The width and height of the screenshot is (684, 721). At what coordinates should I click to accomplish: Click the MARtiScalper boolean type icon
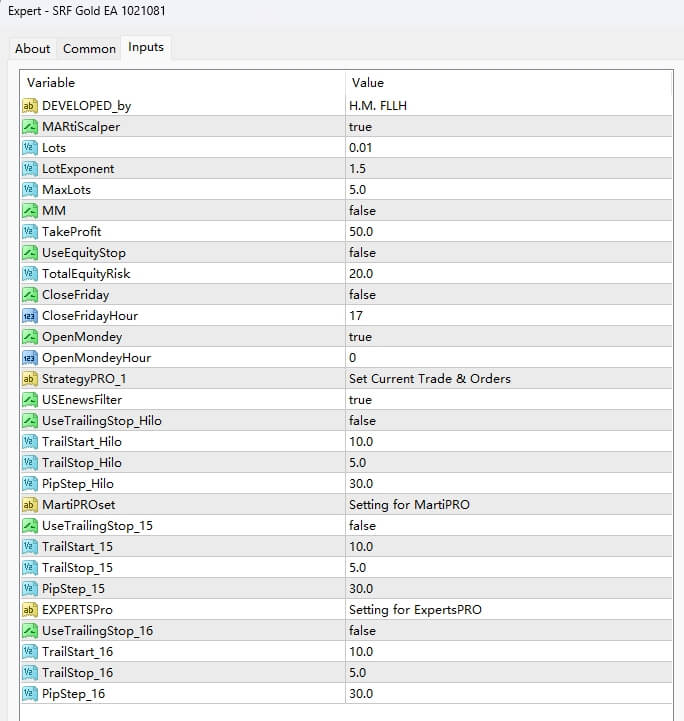[x=30, y=126]
